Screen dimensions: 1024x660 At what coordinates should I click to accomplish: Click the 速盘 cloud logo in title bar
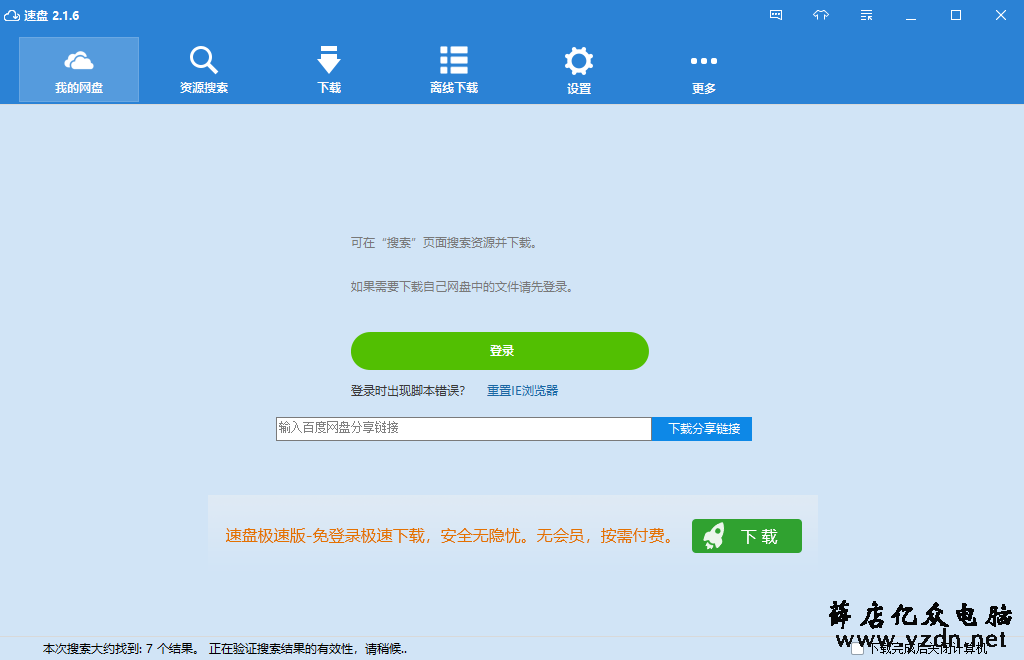tap(12, 15)
